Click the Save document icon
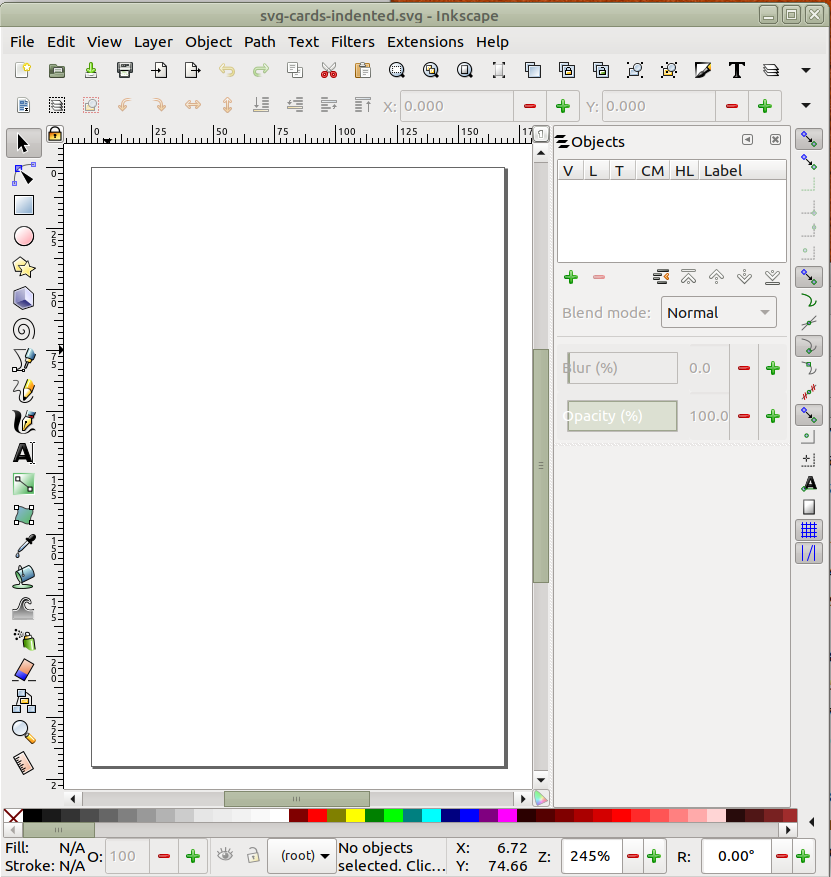Image resolution: width=831 pixels, height=877 pixels. [91, 70]
